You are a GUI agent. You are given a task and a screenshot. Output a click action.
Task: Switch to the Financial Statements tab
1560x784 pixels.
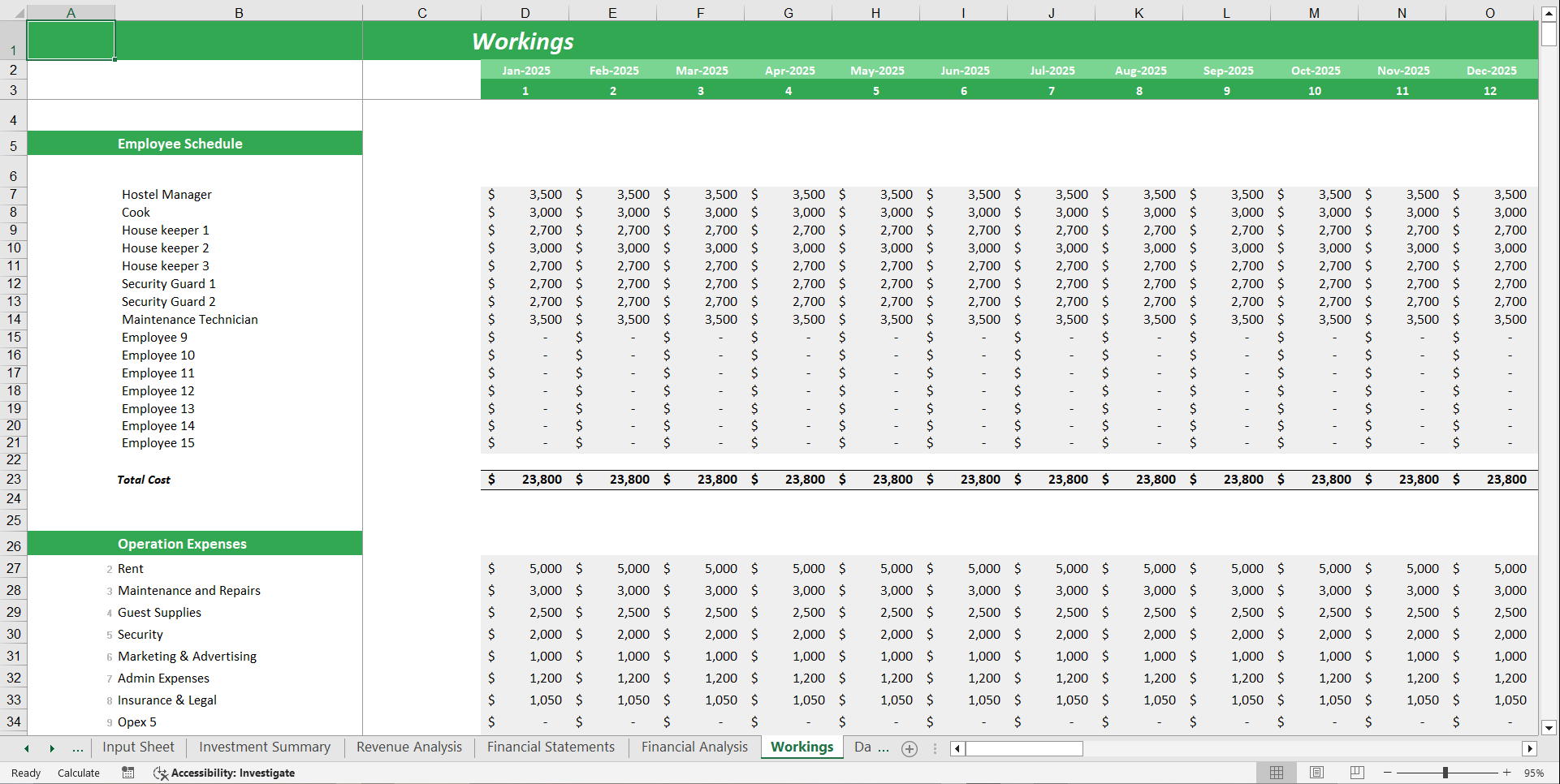click(550, 747)
